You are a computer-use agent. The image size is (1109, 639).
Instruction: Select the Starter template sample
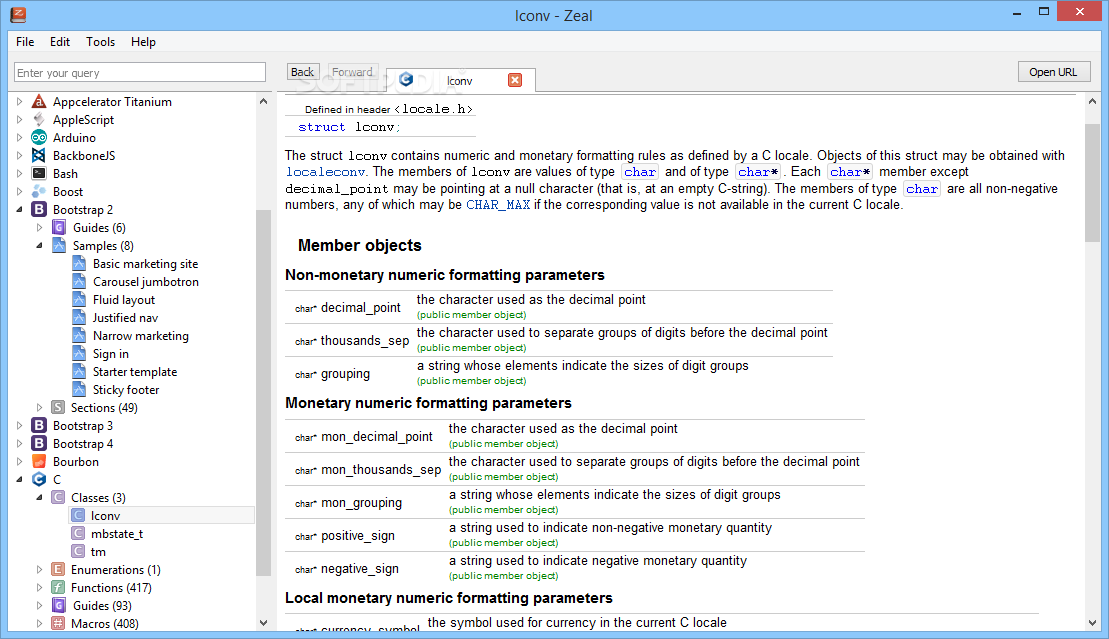coord(135,372)
